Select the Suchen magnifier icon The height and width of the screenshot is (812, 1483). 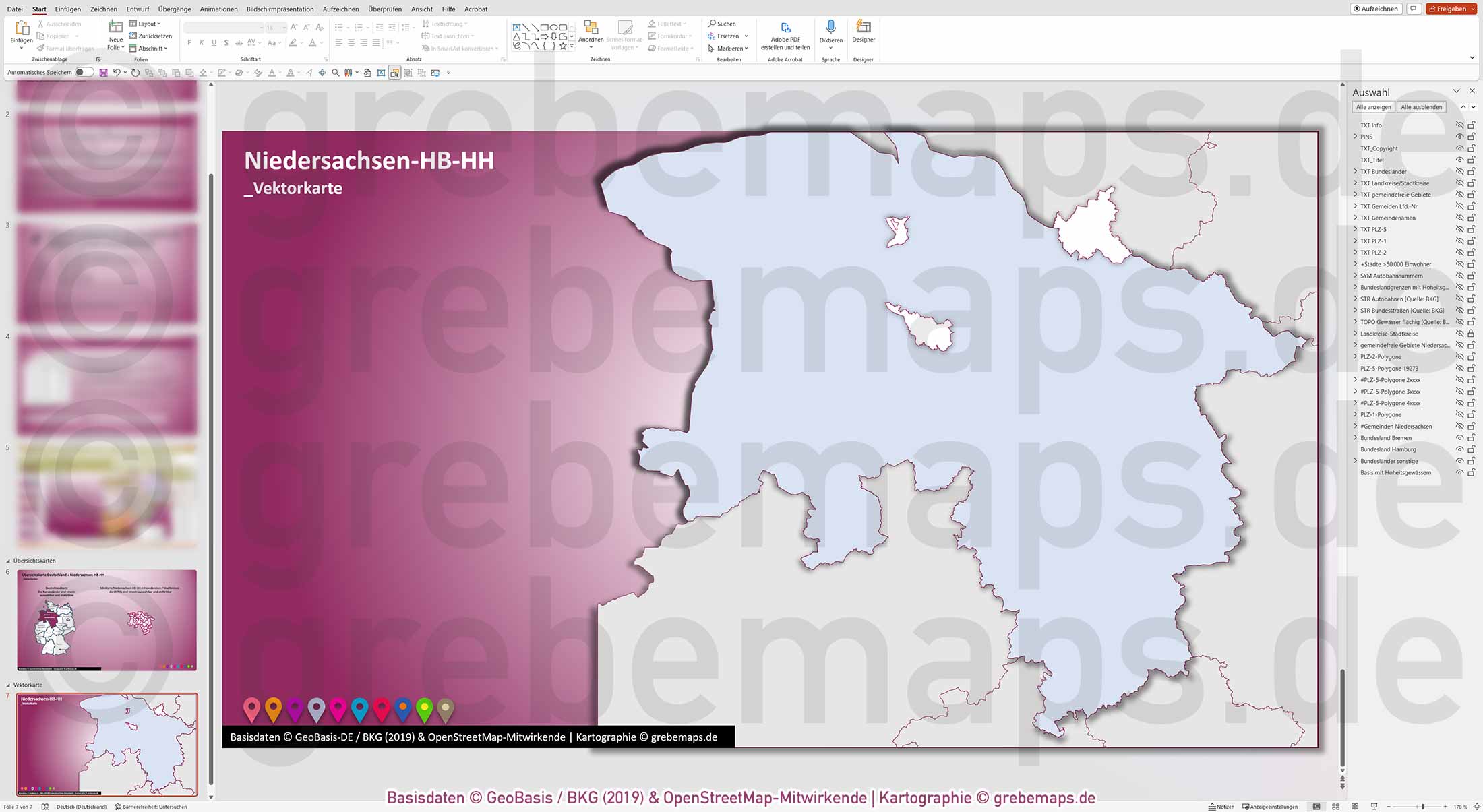[x=711, y=23]
